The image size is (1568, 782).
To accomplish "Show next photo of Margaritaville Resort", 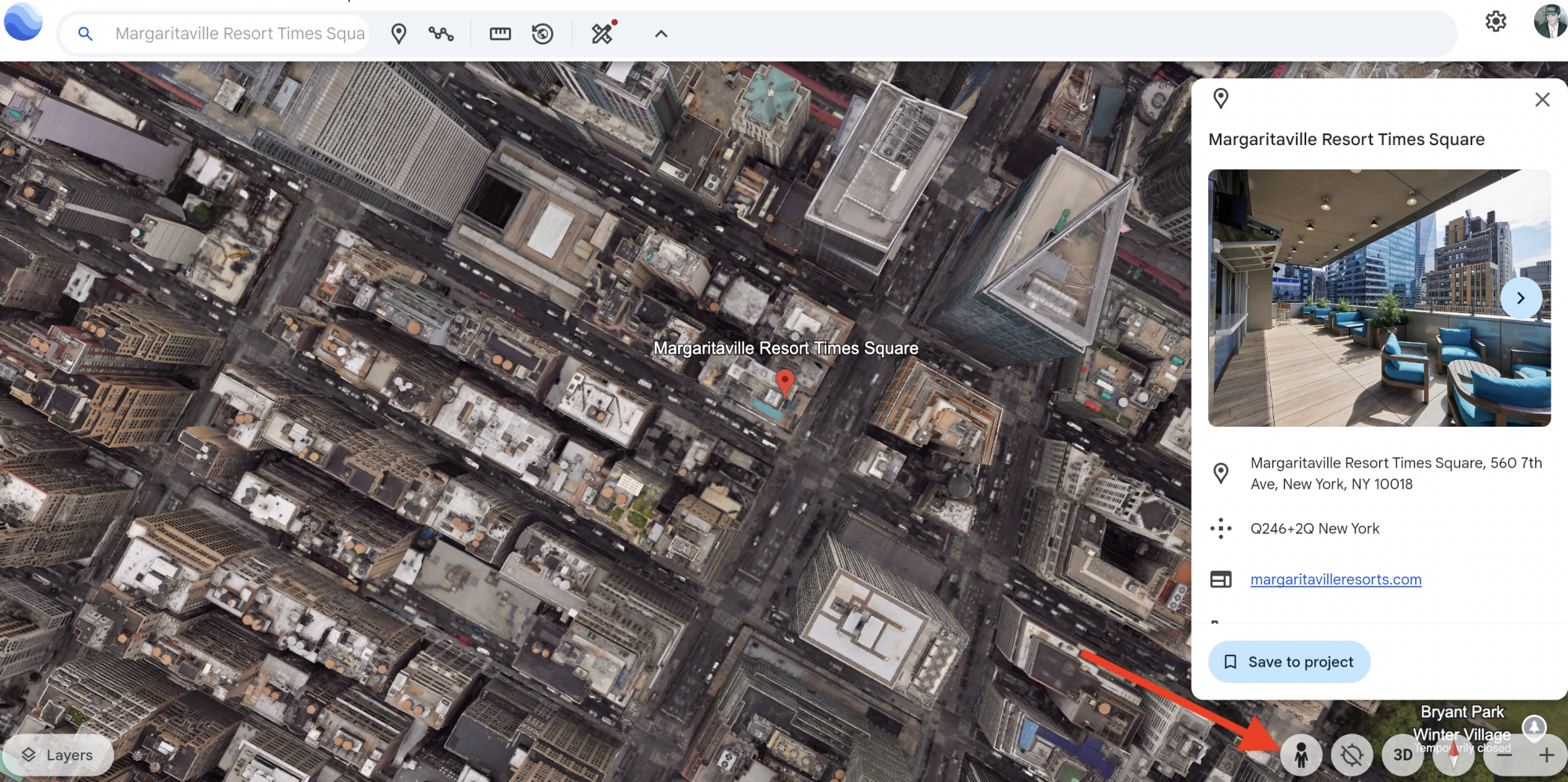I will pos(1520,298).
